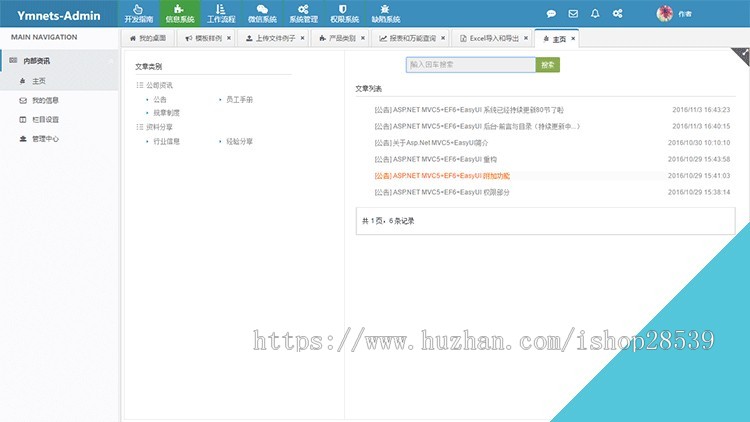
Task: Open the 工作流程 top menu
Action: pos(221,13)
